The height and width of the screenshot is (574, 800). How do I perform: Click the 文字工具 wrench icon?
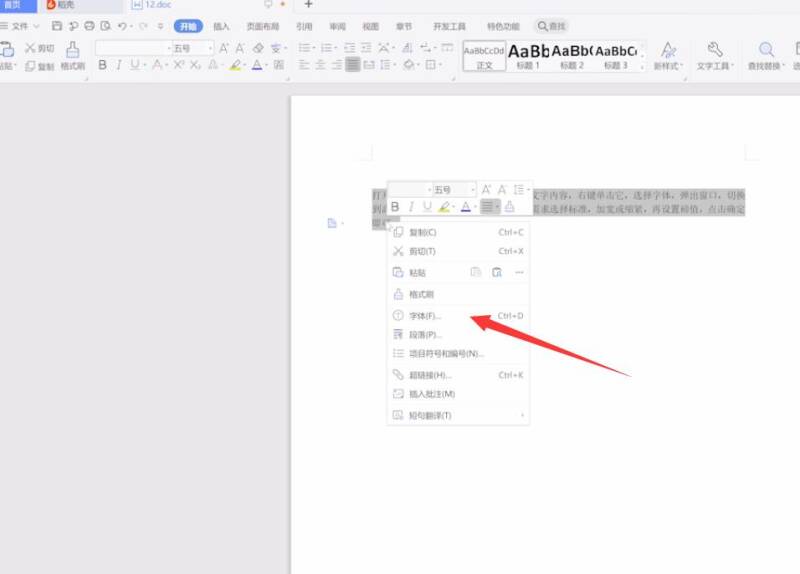(715, 49)
